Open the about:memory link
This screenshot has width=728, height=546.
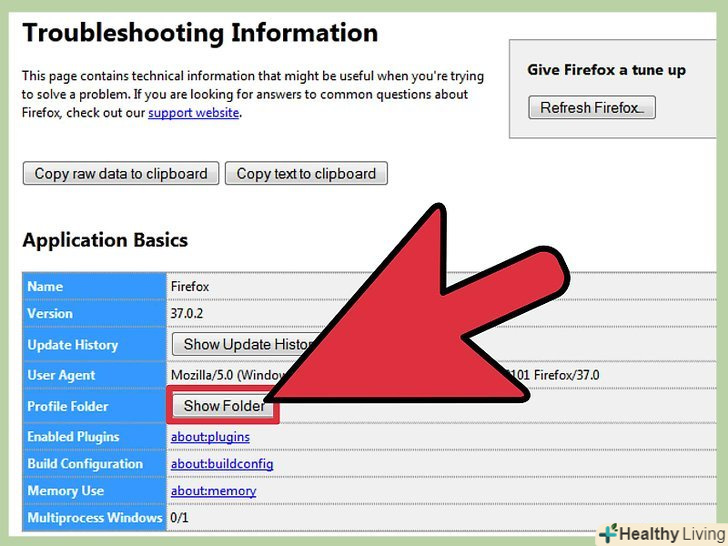[213, 491]
